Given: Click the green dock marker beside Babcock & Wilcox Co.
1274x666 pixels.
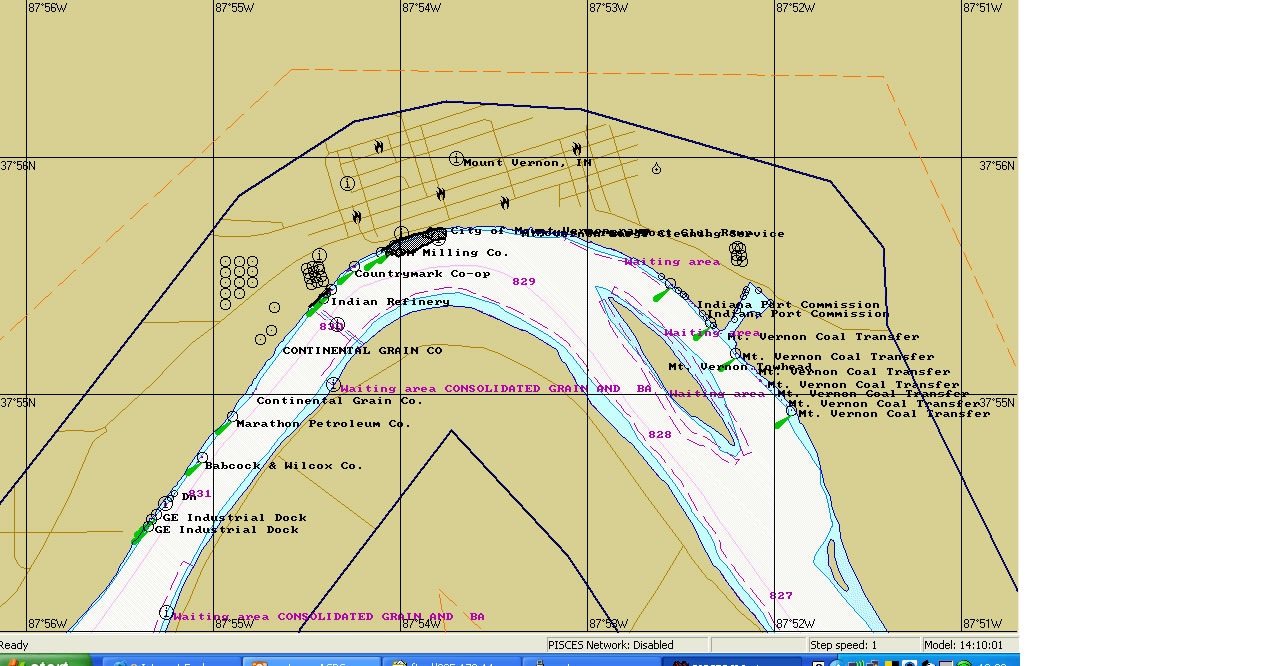Looking at the screenshot, I should point(192,470).
